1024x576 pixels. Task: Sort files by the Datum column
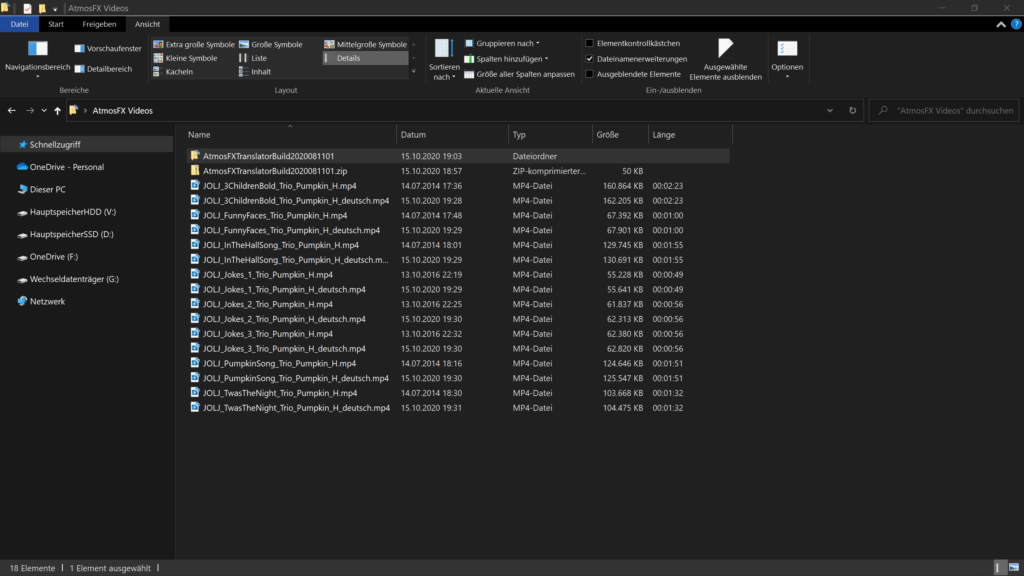pos(452,135)
